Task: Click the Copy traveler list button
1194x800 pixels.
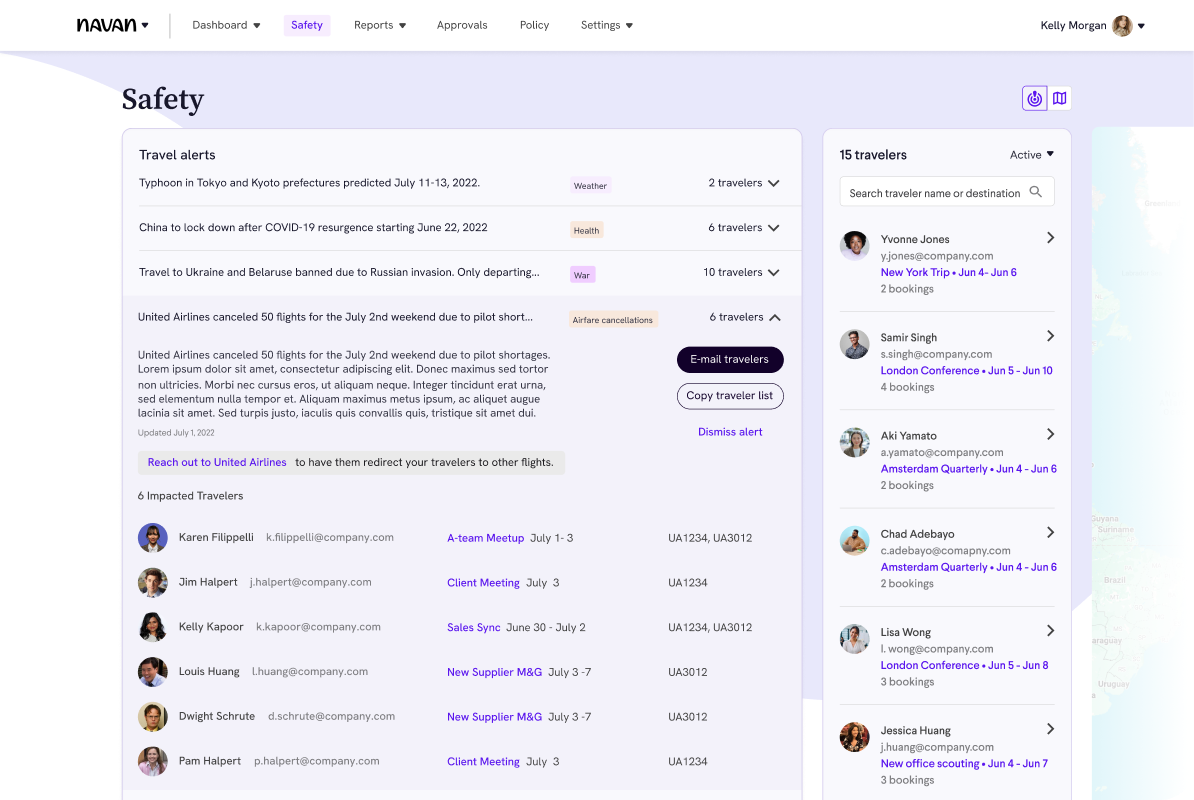Action: [x=729, y=396]
